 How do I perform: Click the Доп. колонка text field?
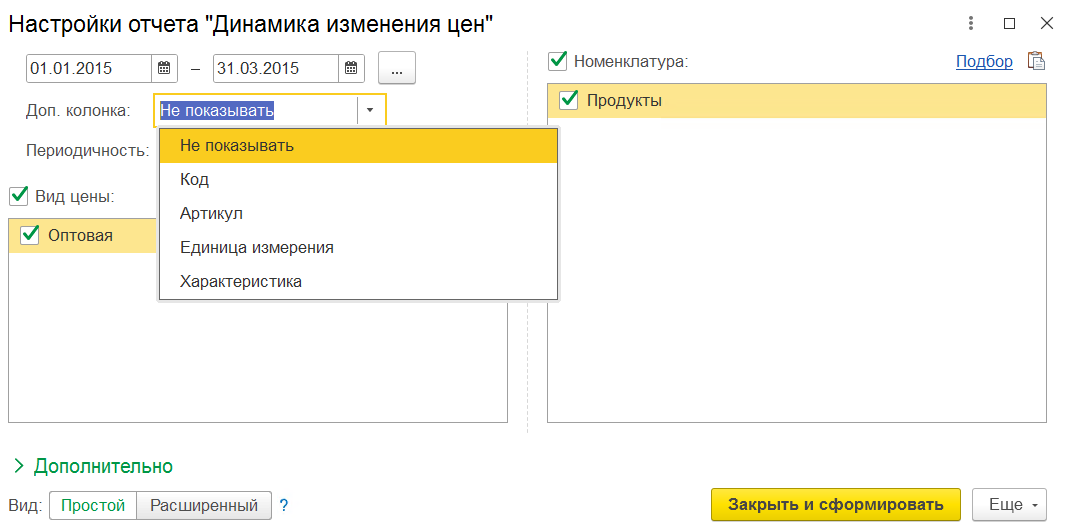click(257, 110)
